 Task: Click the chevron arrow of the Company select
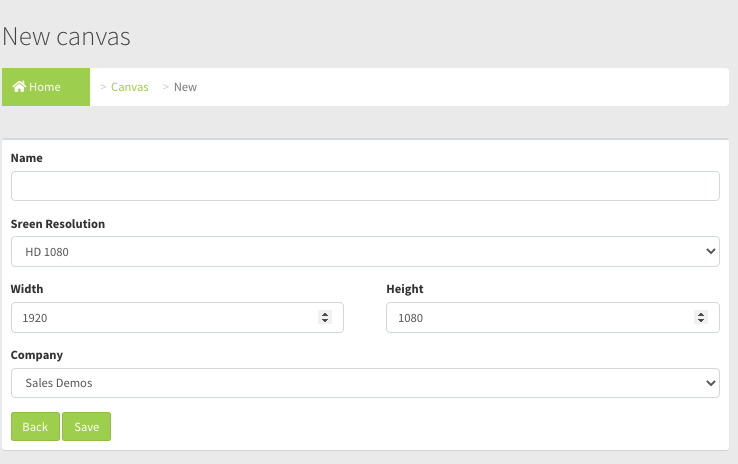click(x=710, y=383)
